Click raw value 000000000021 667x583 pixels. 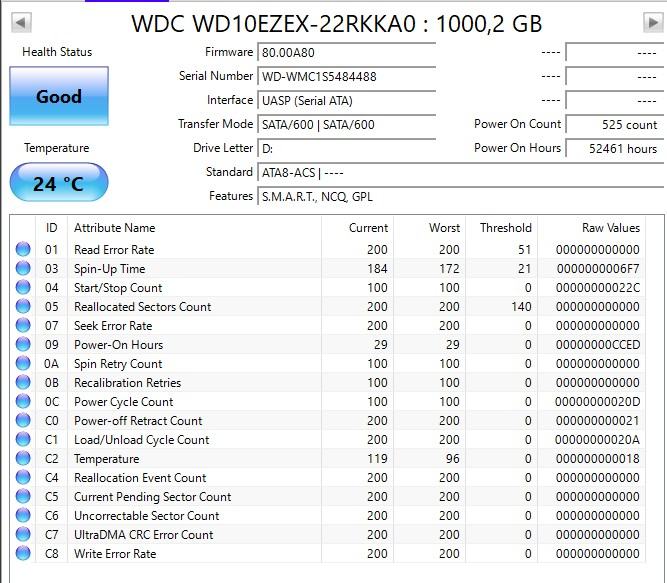tap(598, 421)
